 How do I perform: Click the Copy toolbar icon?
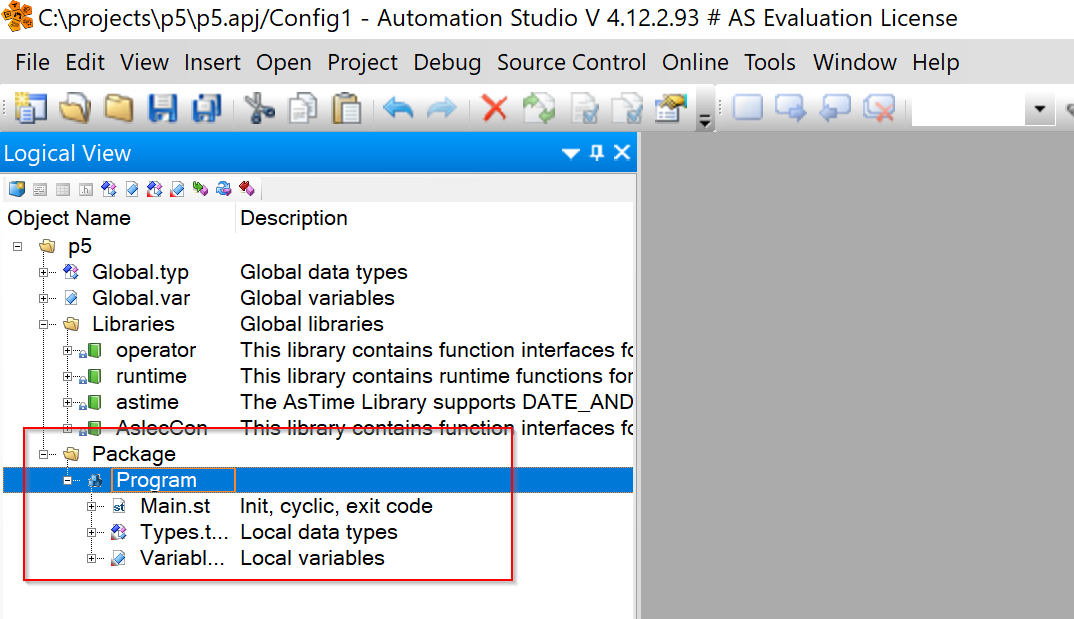(x=303, y=108)
